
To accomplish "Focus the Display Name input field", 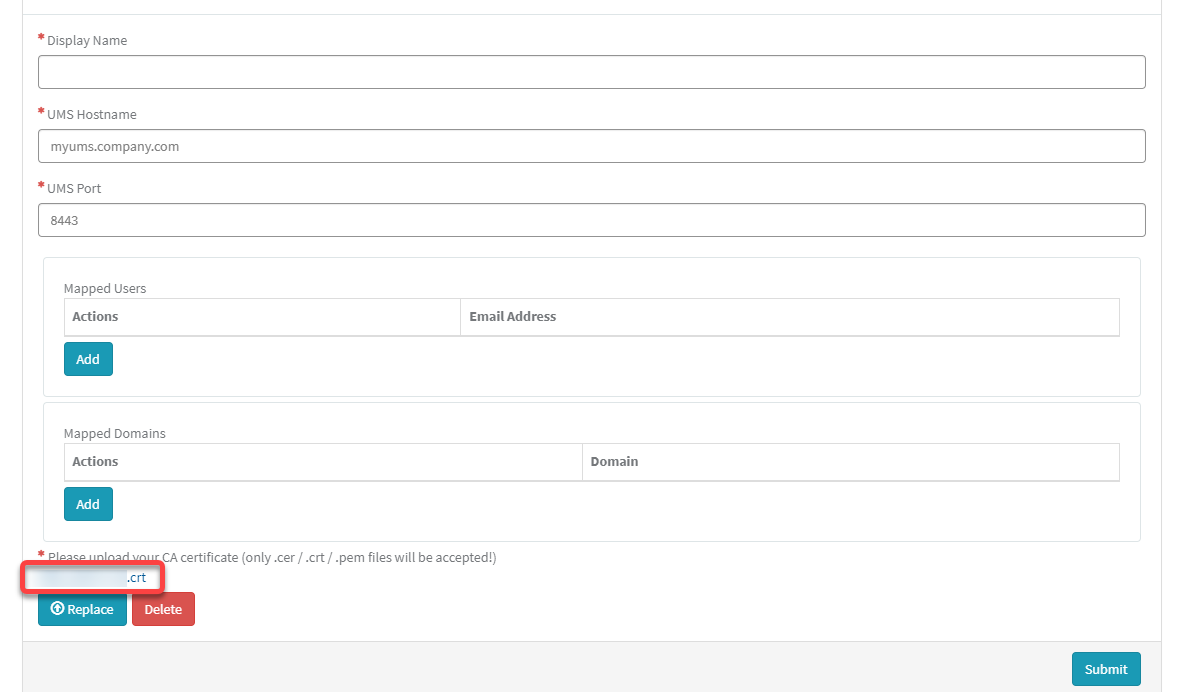I will (x=591, y=71).
